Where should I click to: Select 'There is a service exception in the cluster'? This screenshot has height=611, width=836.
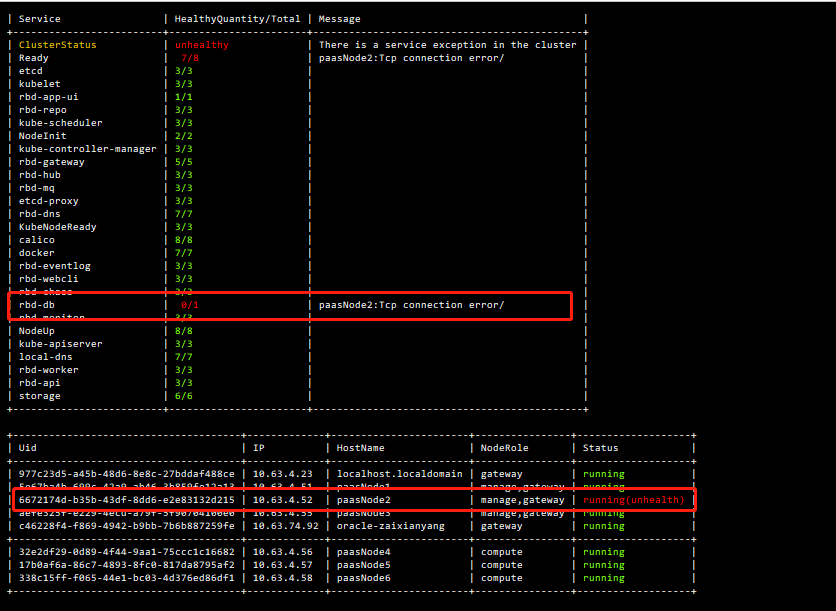pyautogui.click(x=447, y=45)
